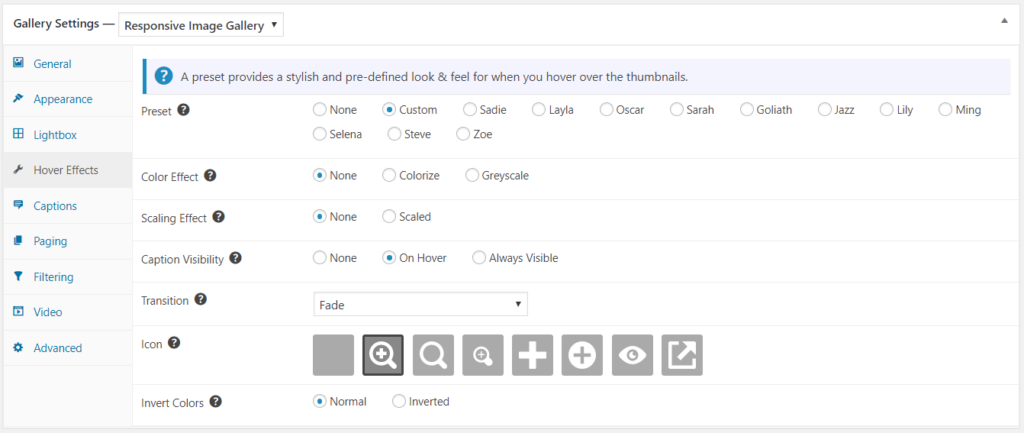Click the funnel icon next to Filtering
This screenshot has height=433, width=1024.
coord(18,276)
